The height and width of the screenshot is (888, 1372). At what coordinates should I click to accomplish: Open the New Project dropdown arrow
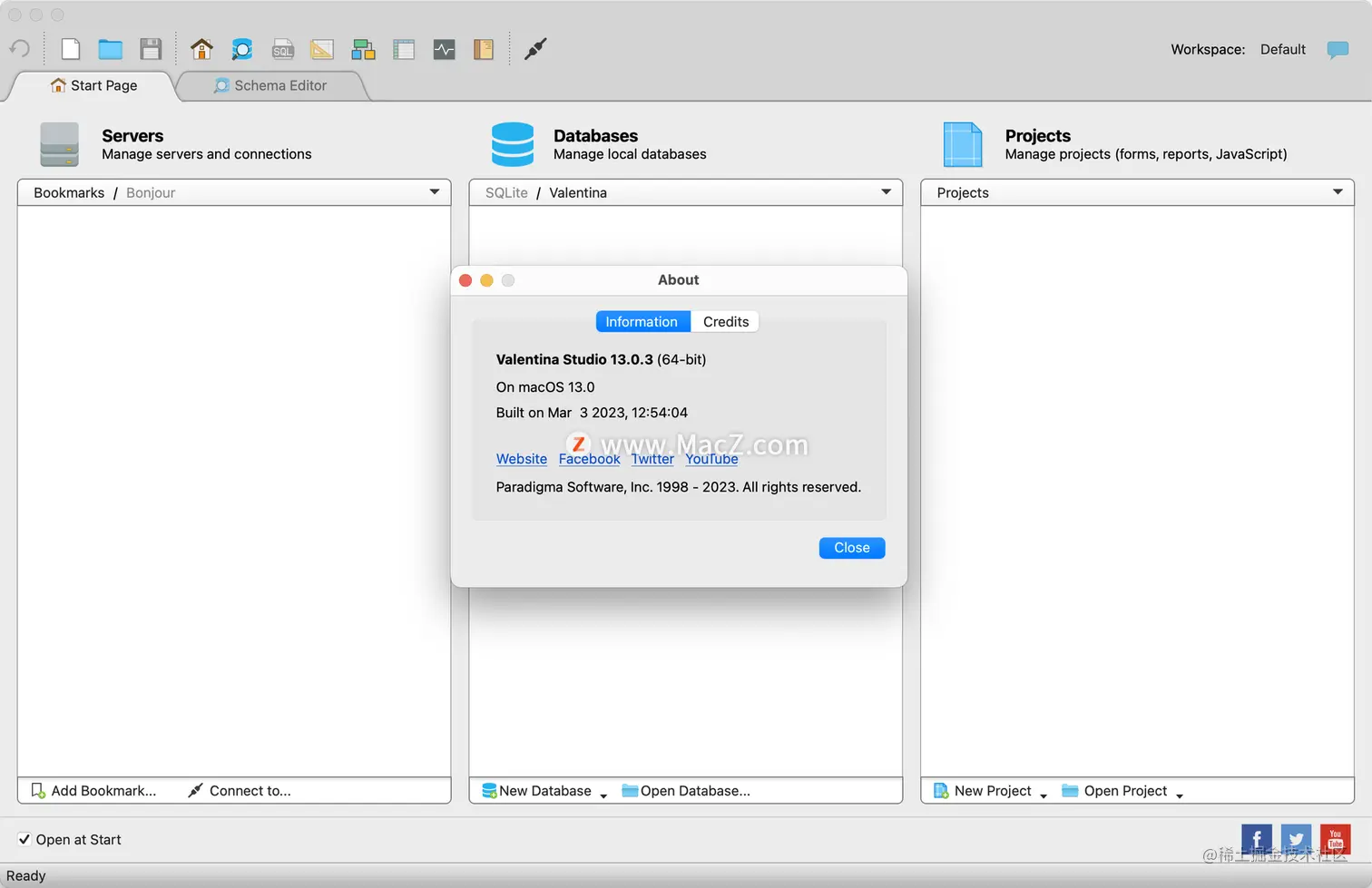point(1044,795)
